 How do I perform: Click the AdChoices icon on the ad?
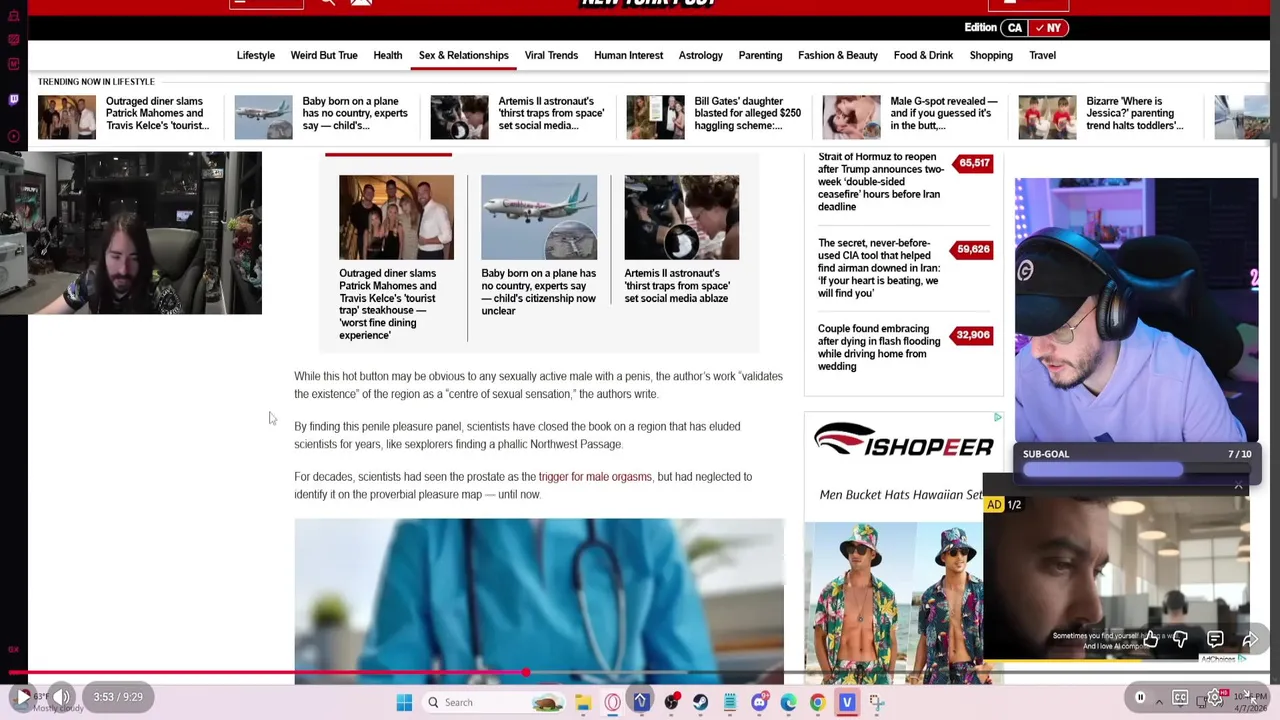(x=997, y=418)
